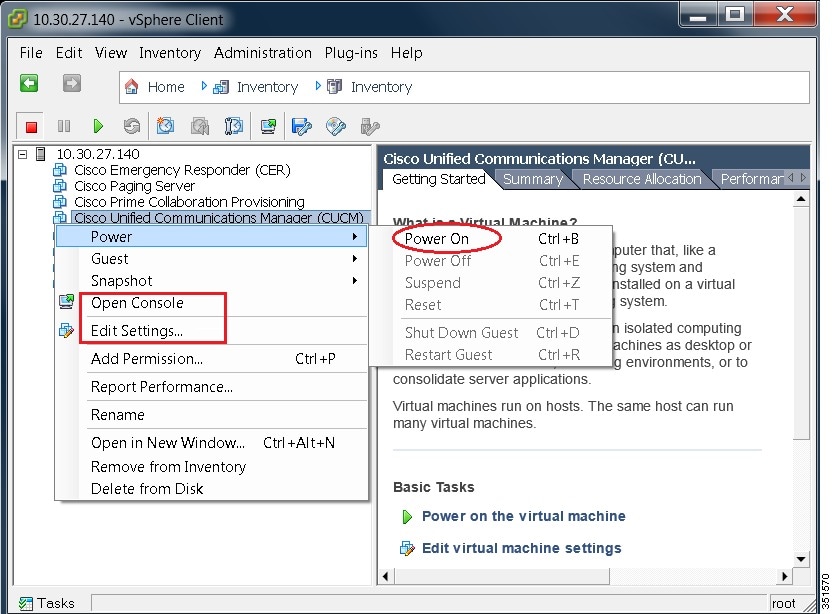Viewport: 832px width, 614px height.
Task: Click the Revert to Snapshot toolbar icon
Action: [x=200, y=126]
